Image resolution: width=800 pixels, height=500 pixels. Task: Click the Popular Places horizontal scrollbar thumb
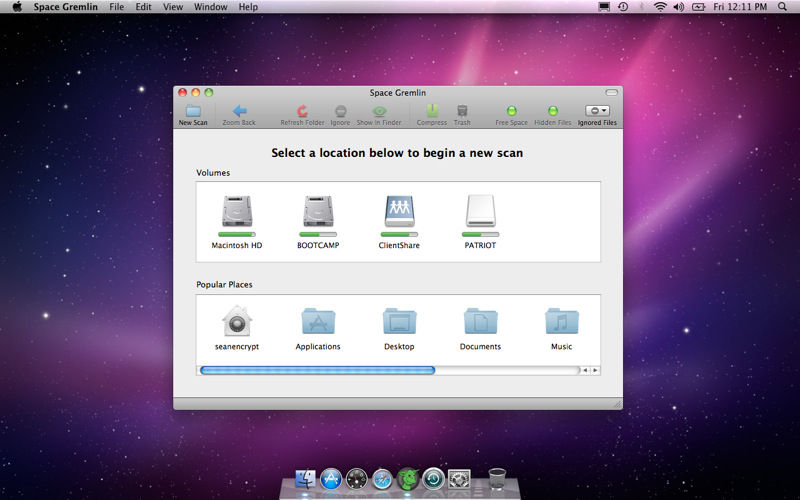pyautogui.click(x=317, y=370)
